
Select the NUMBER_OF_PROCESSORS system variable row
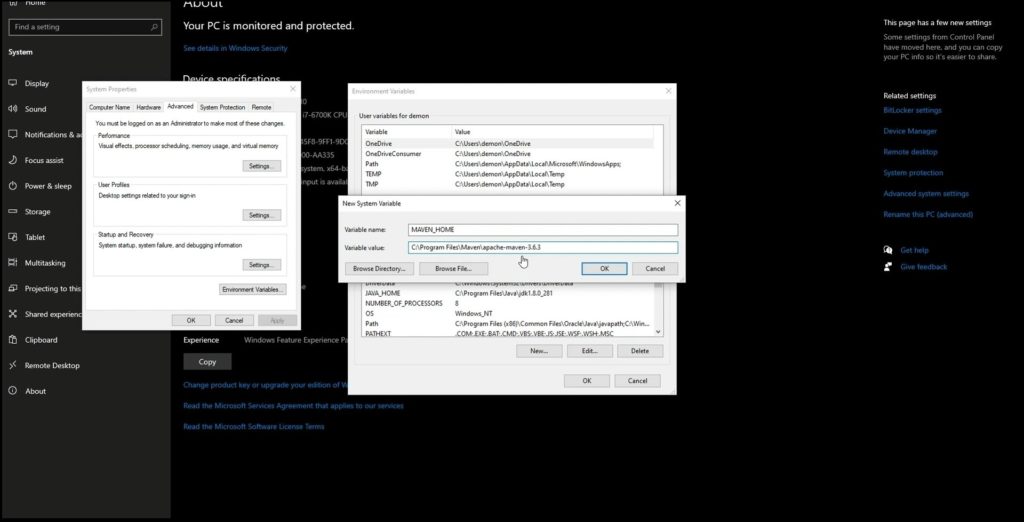click(x=507, y=303)
